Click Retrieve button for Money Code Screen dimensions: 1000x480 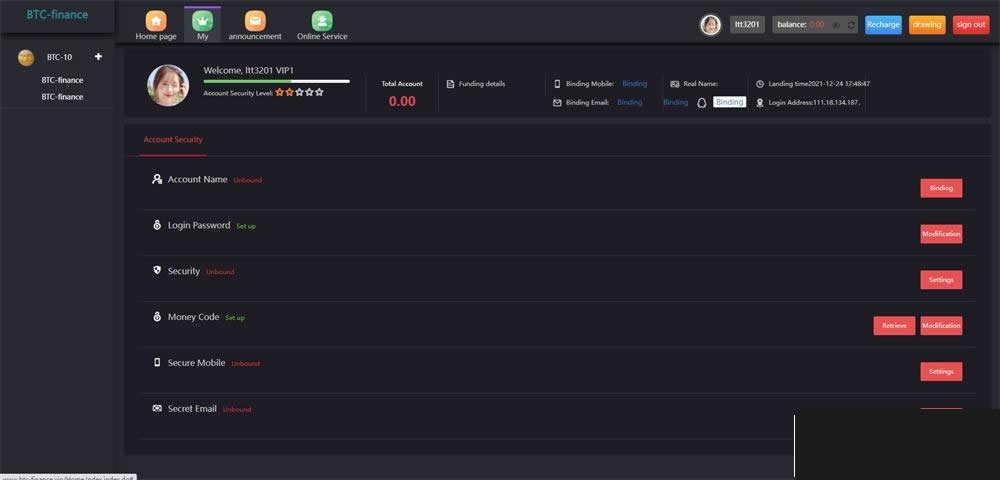tap(894, 326)
